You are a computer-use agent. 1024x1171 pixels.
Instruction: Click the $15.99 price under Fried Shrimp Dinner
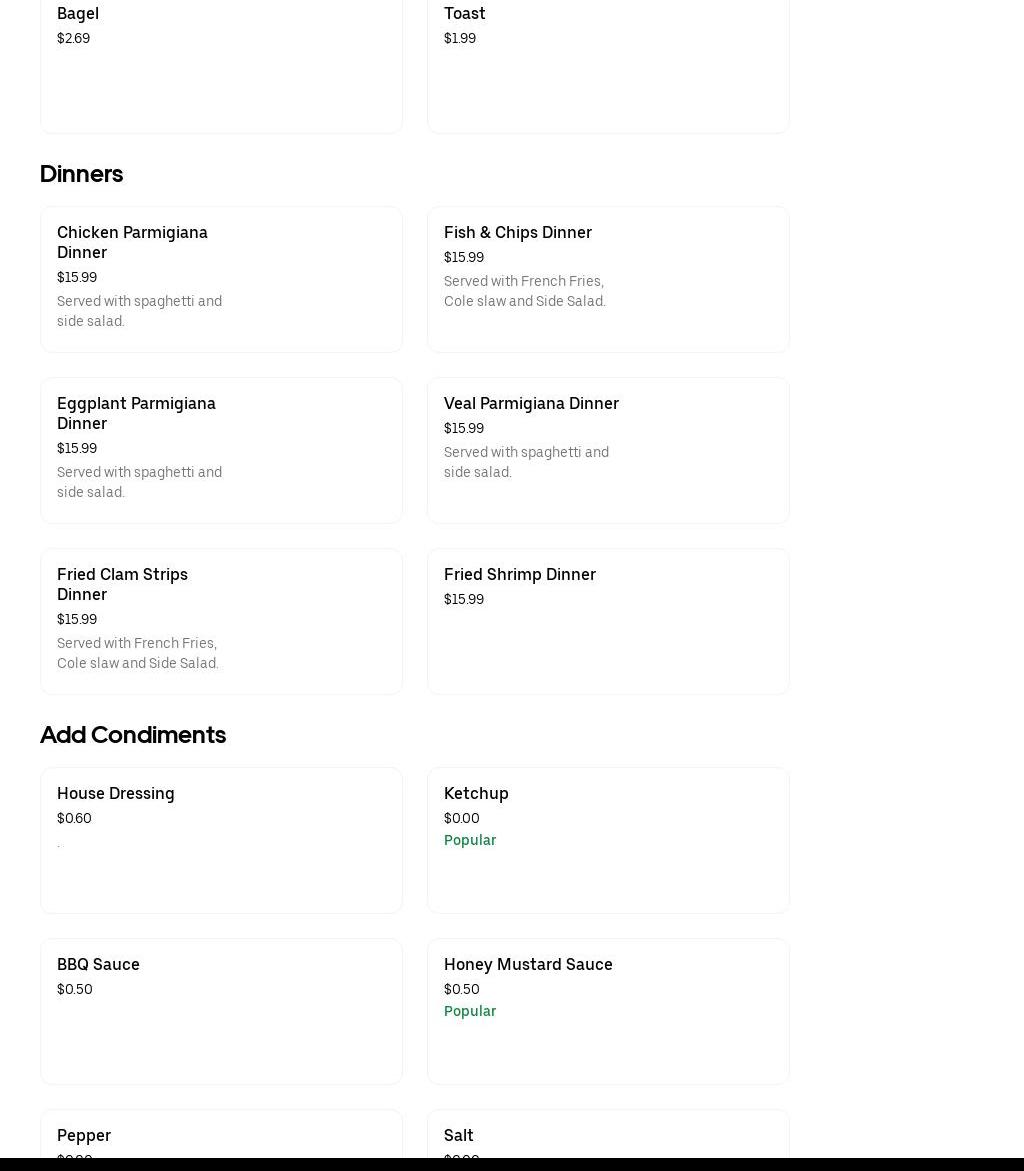[464, 599]
